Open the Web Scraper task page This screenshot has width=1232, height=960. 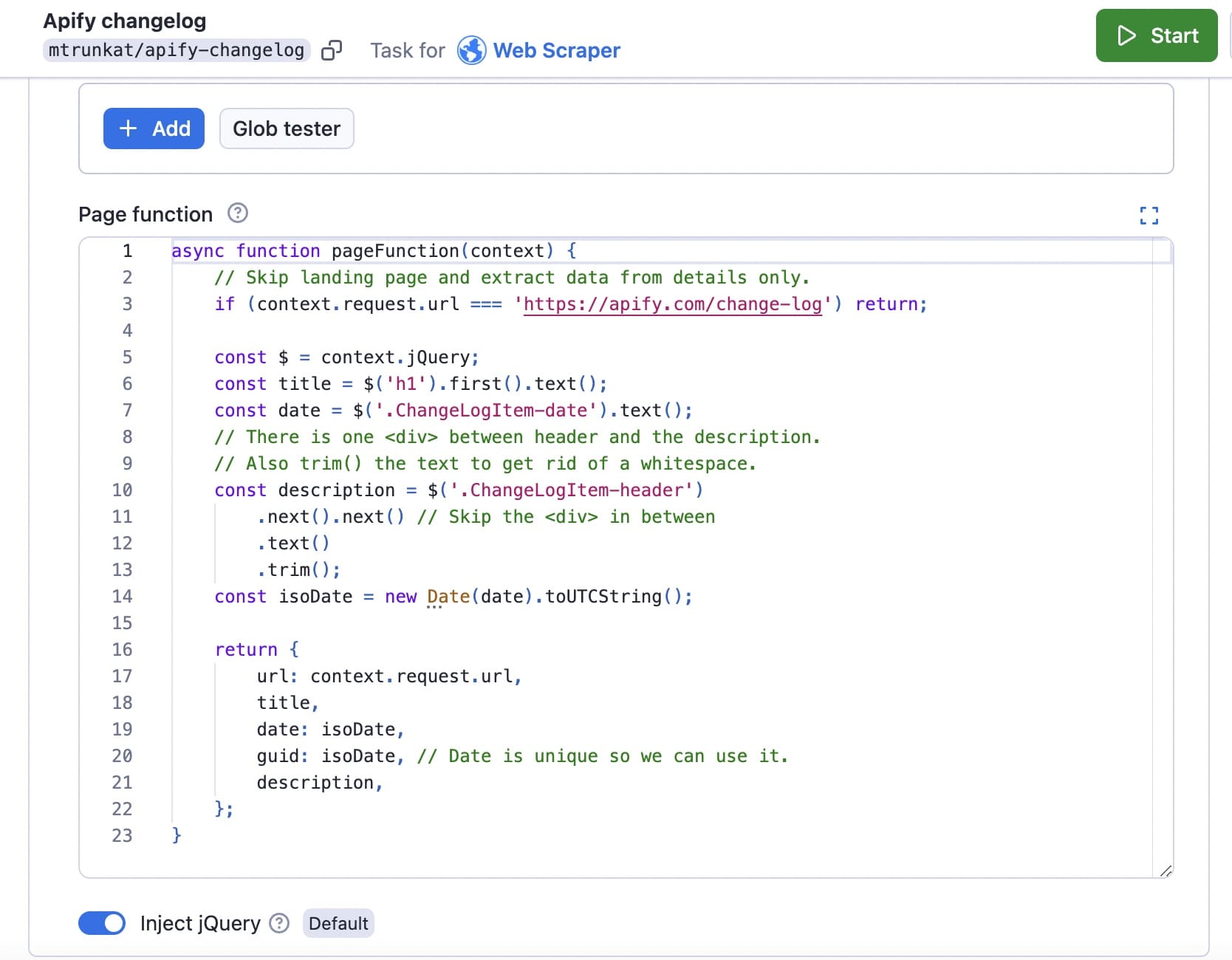coord(557,50)
